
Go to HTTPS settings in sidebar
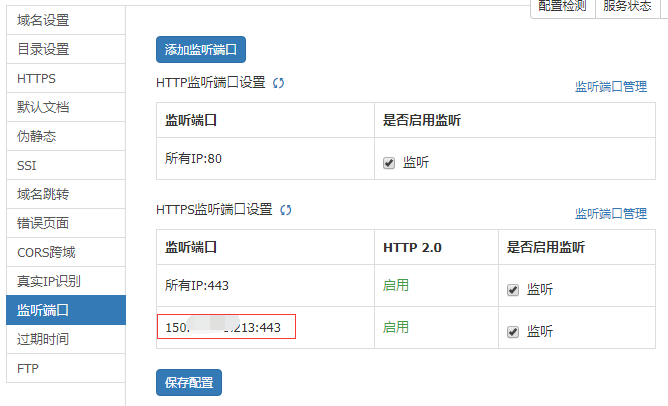click(37, 78)
